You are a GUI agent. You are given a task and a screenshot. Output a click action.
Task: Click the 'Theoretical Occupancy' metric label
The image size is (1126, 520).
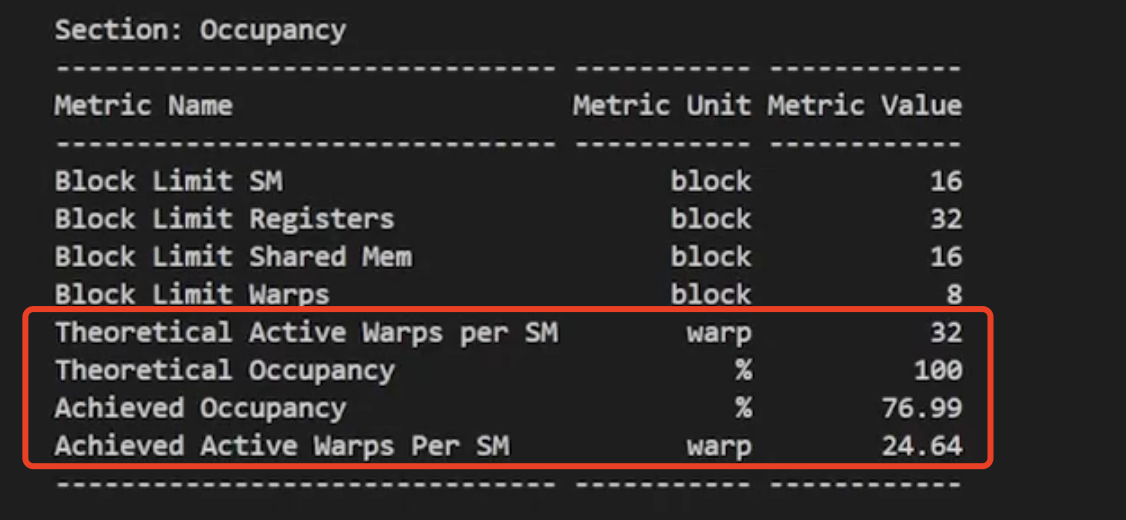(x=225, y=371)
